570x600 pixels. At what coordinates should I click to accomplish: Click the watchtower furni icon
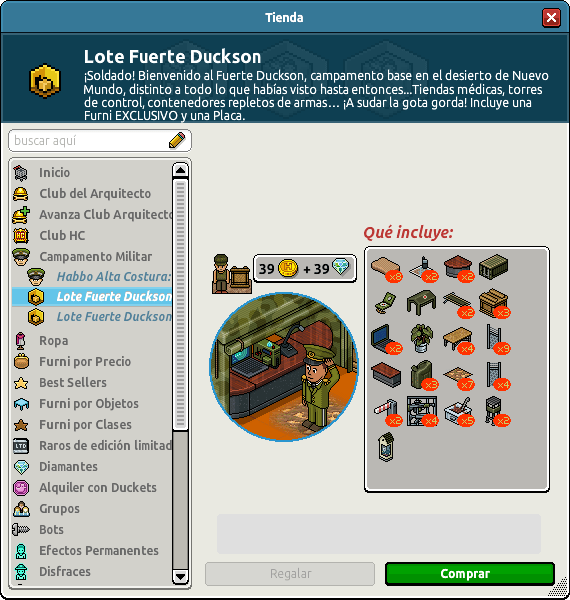(x=493, y=410)
